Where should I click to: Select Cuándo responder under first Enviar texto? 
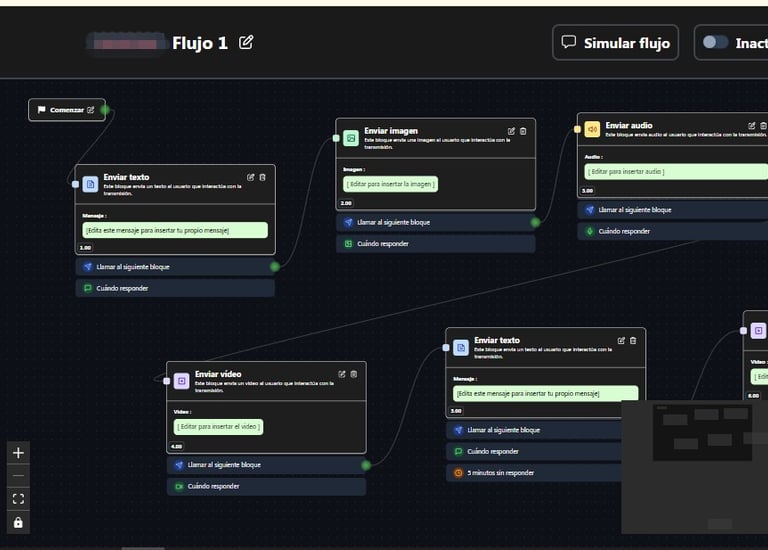[x=175, y=288]
